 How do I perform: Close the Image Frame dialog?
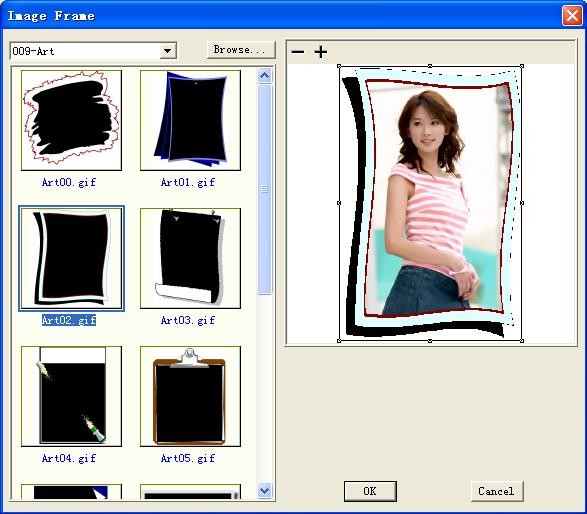572,16
